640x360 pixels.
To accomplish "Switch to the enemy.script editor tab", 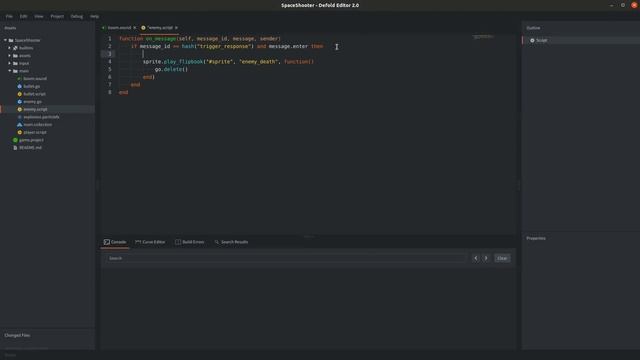I will 160,28.
